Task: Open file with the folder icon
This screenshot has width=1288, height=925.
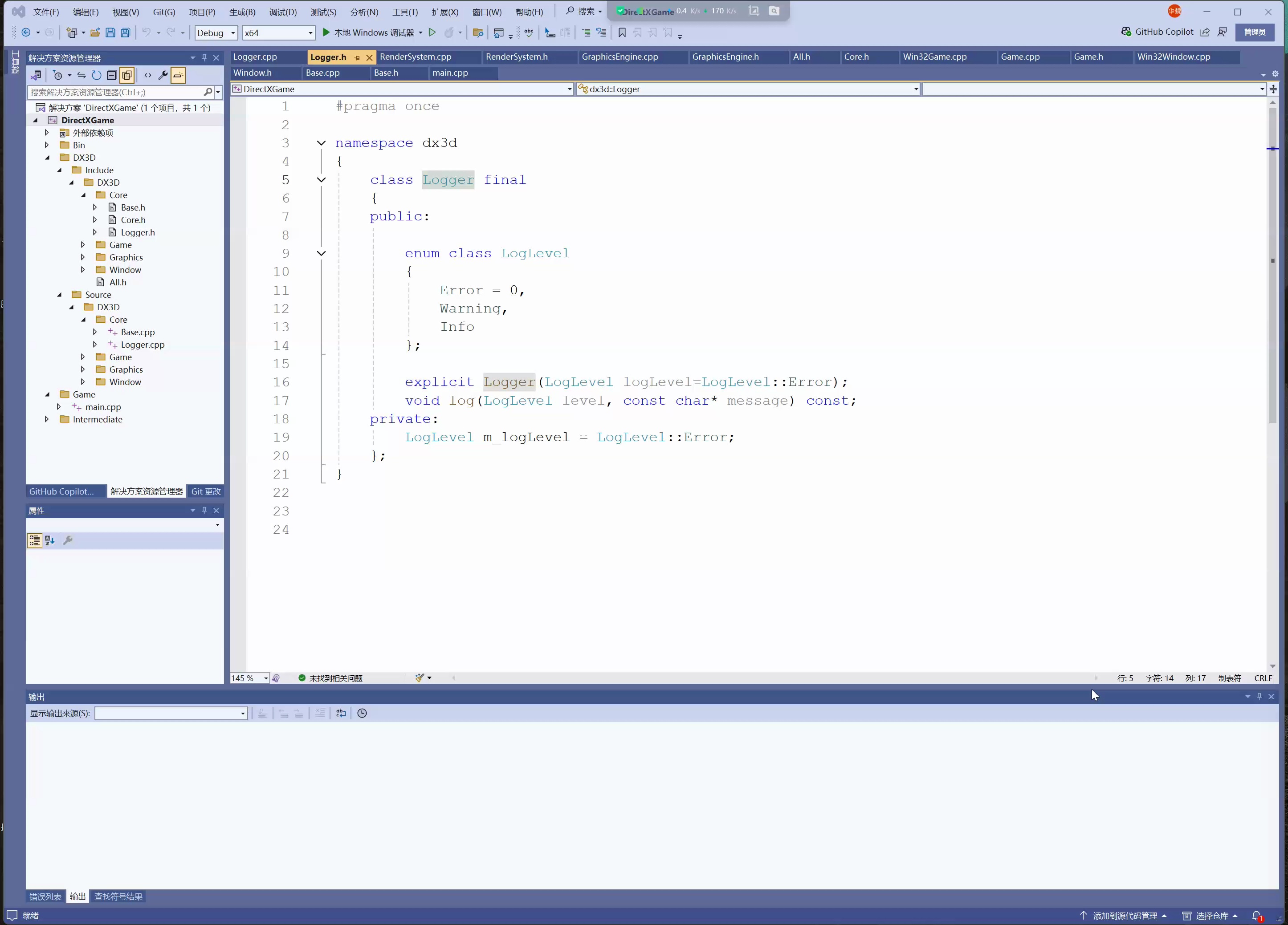Action: (x=95, y=33)
